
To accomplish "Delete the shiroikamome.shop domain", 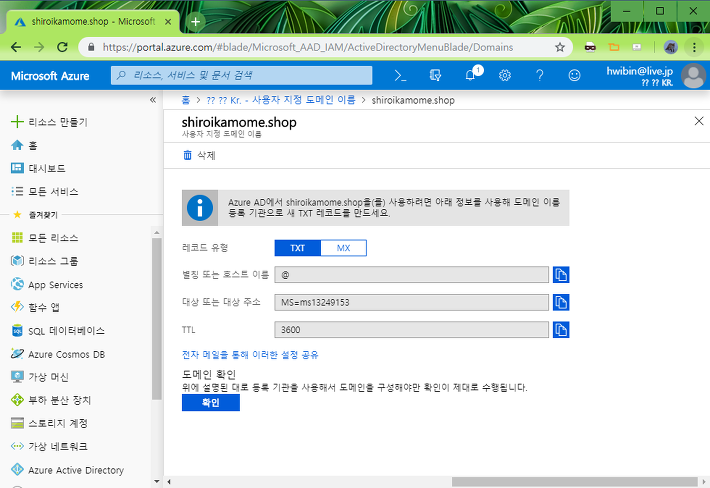I will [199, 155].
